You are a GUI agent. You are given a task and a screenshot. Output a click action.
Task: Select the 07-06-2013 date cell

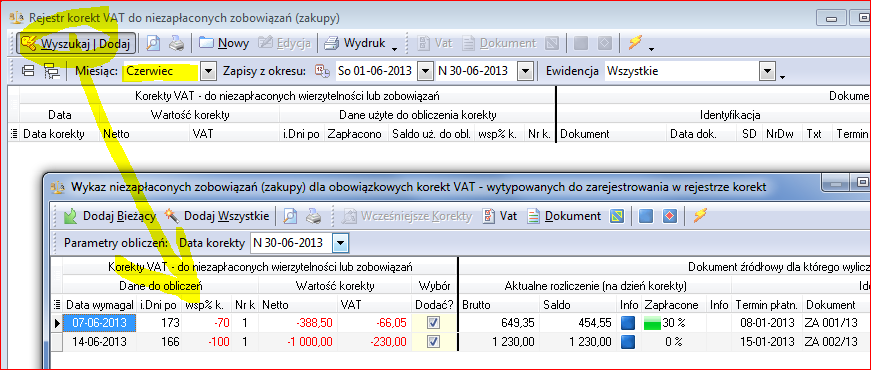100,323
